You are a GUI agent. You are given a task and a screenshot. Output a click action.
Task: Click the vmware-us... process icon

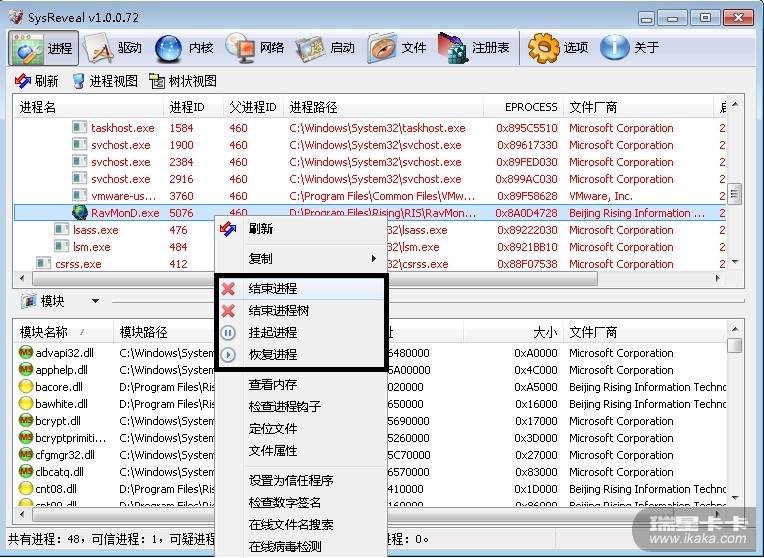79,195
